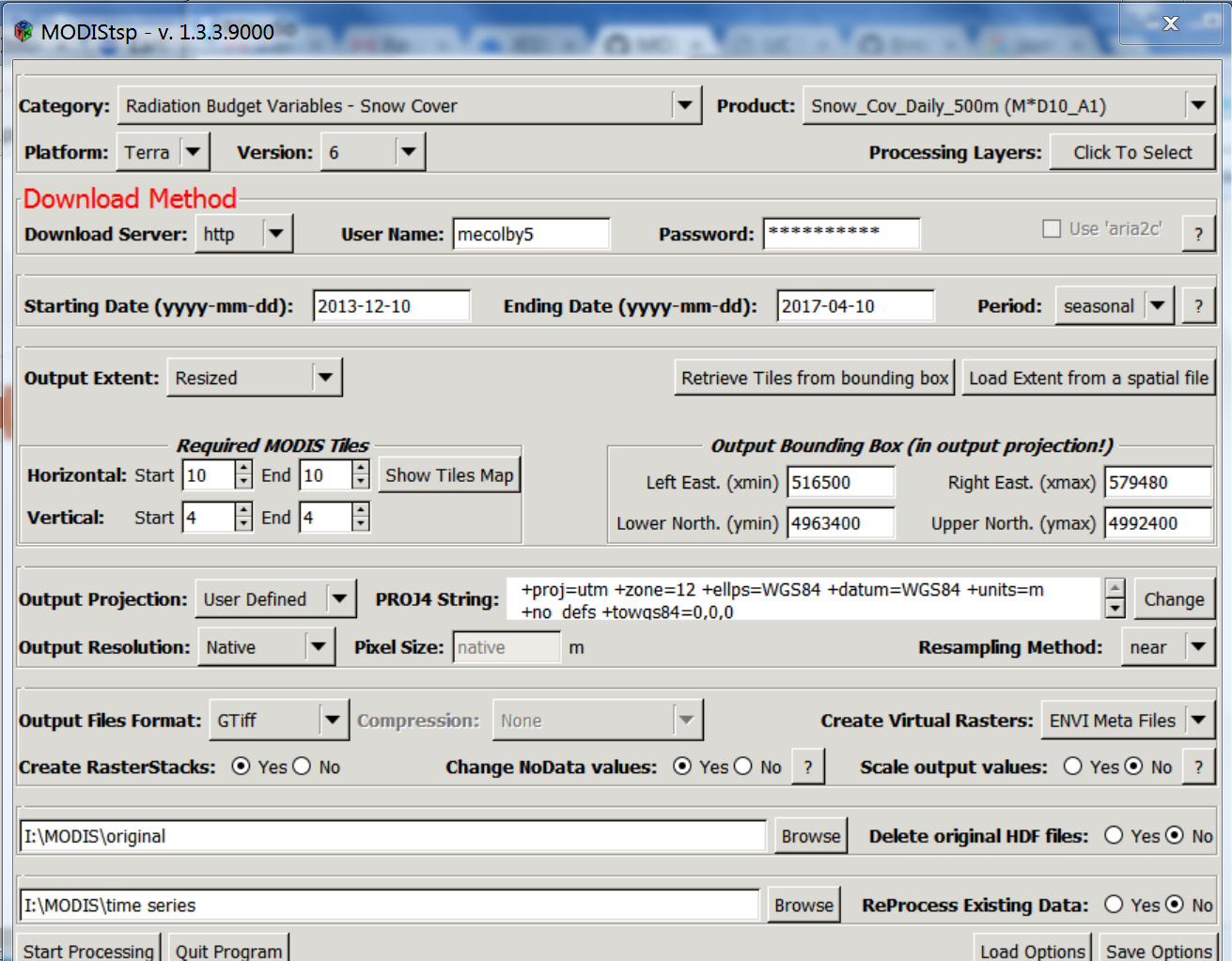Click the Show Tiles Map button

point(448,474)
